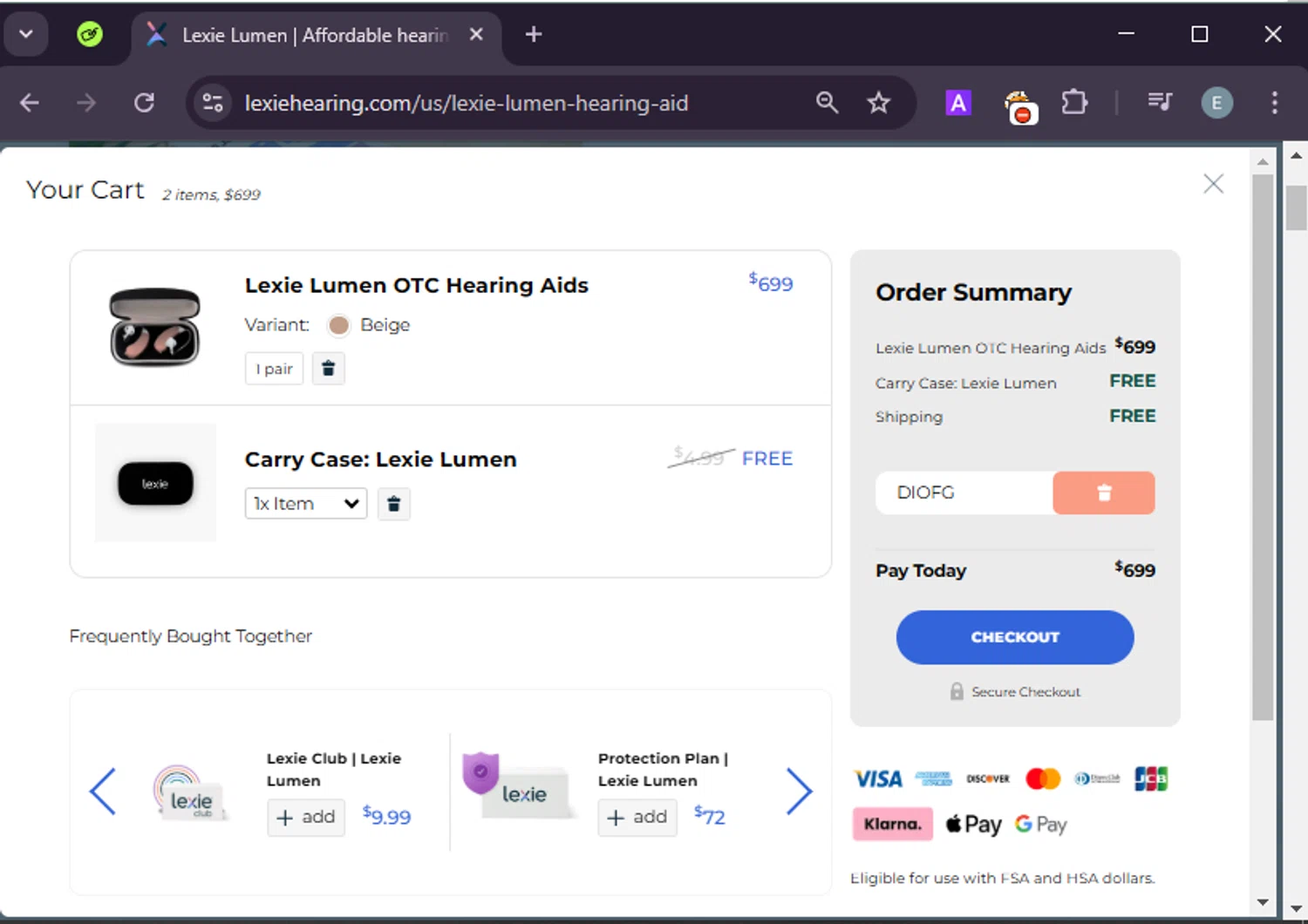Click the 1 pair quantity box
The image size is (1308, 924).
pyautogui.click(x=274, y=369)
